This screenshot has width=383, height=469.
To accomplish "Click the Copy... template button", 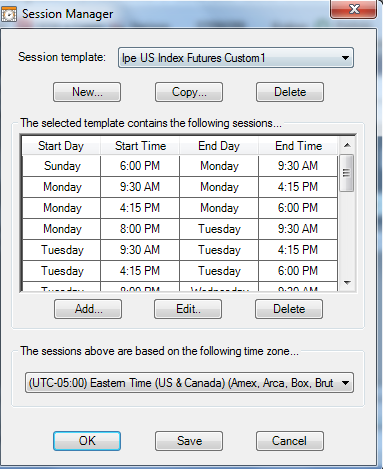I will 189,92.
